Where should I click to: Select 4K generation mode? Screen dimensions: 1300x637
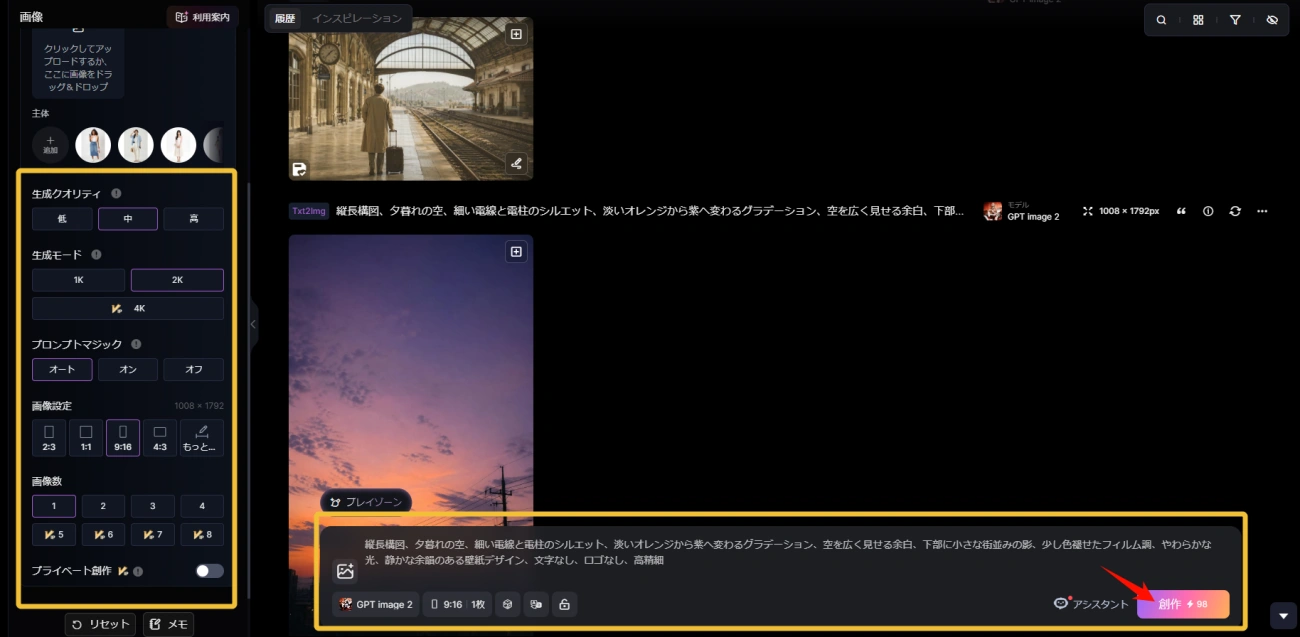(128, 308)
